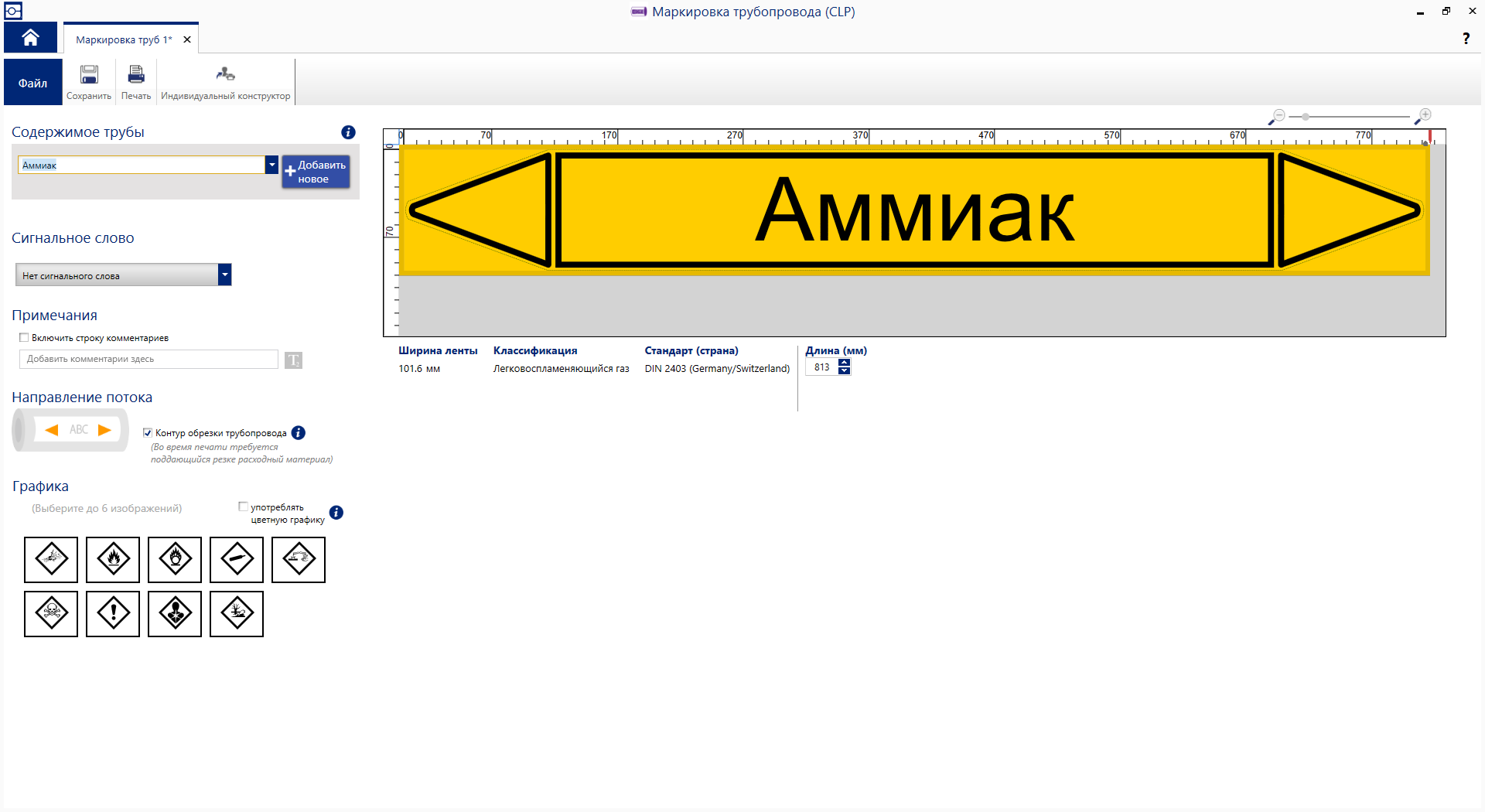Open the flow direction selector
1485x812 pixels.
tap(70, 430)
